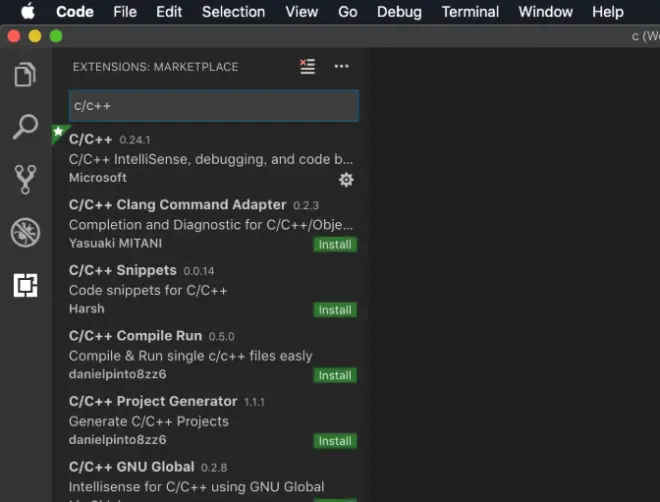Click 'Compile & Run single c/c++ files' description
Viewport: 660px width, 502px height.
click(x=191, y=356)
